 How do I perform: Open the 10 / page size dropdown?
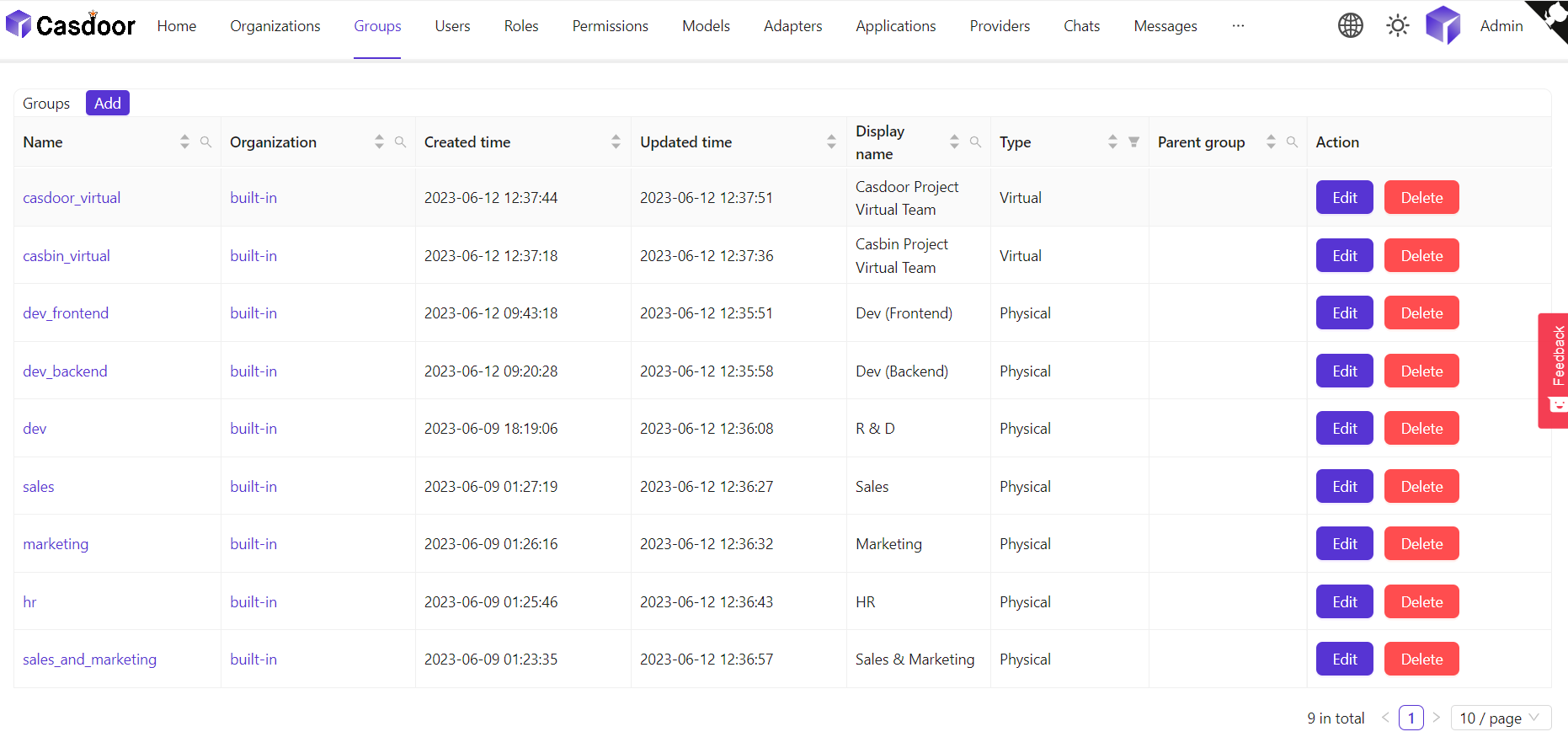click(x=1500, y=718)
